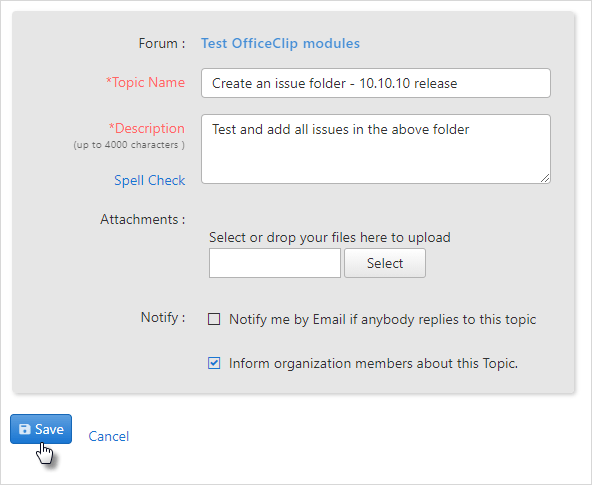Click inside the Description text area

click(x=376, y=149)
